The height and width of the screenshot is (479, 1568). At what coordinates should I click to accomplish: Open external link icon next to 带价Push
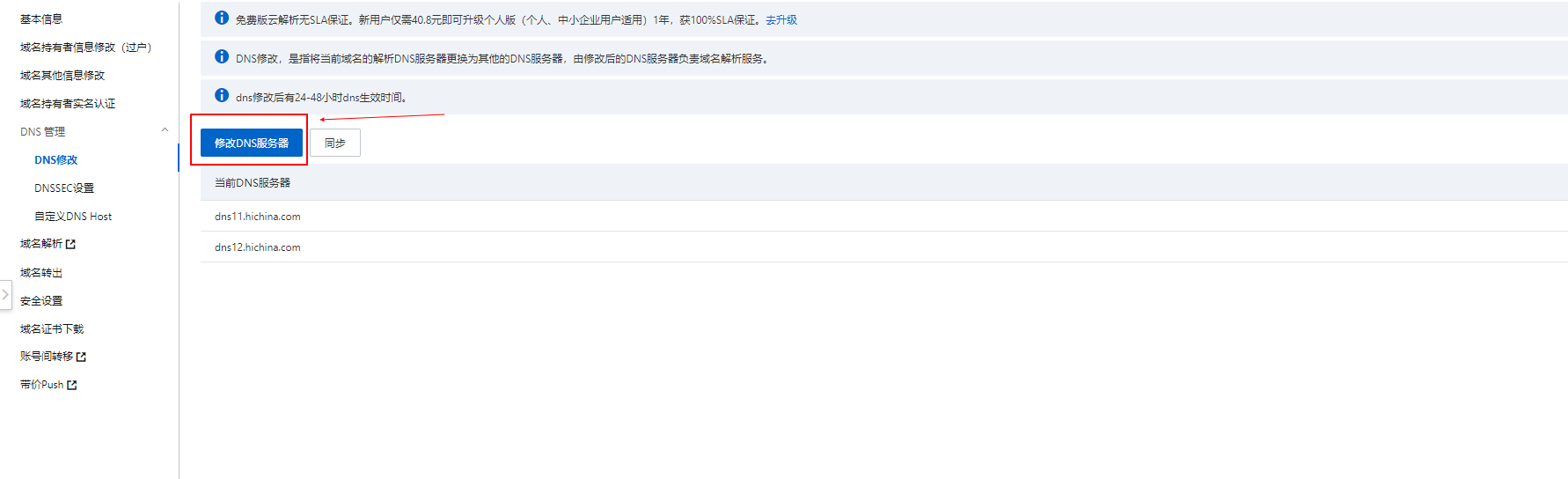tap(72, 385)
